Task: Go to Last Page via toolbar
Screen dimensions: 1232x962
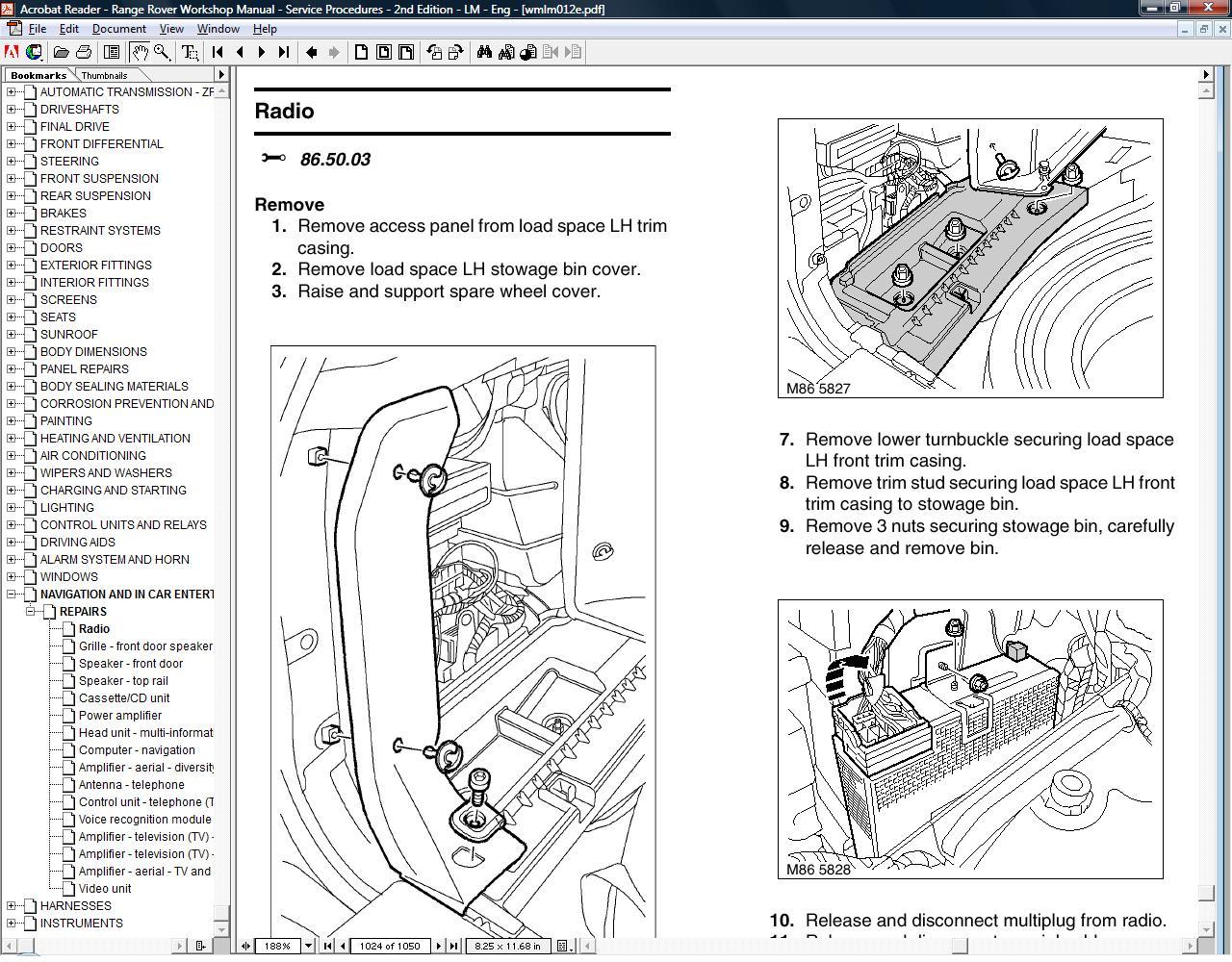Action: click(283, 52)
